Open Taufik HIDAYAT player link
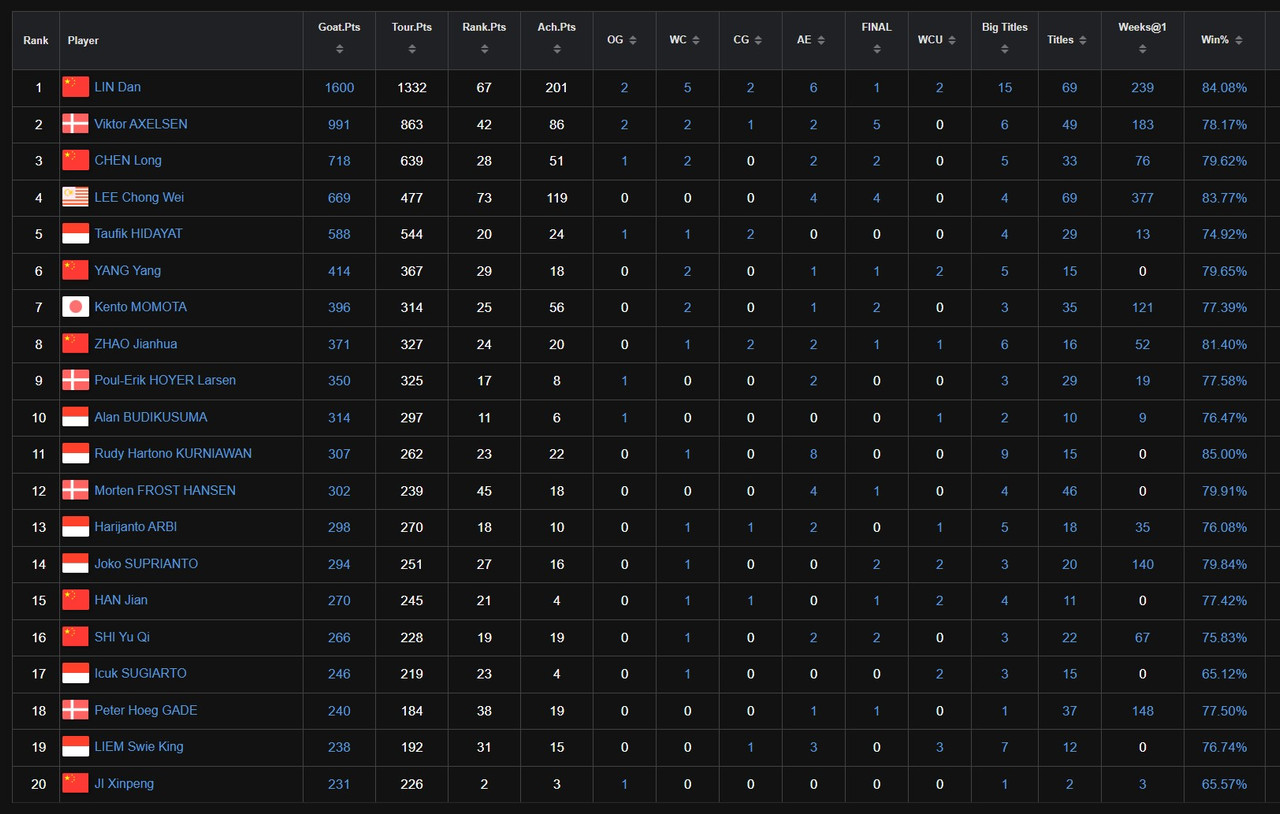 point(138,234)
